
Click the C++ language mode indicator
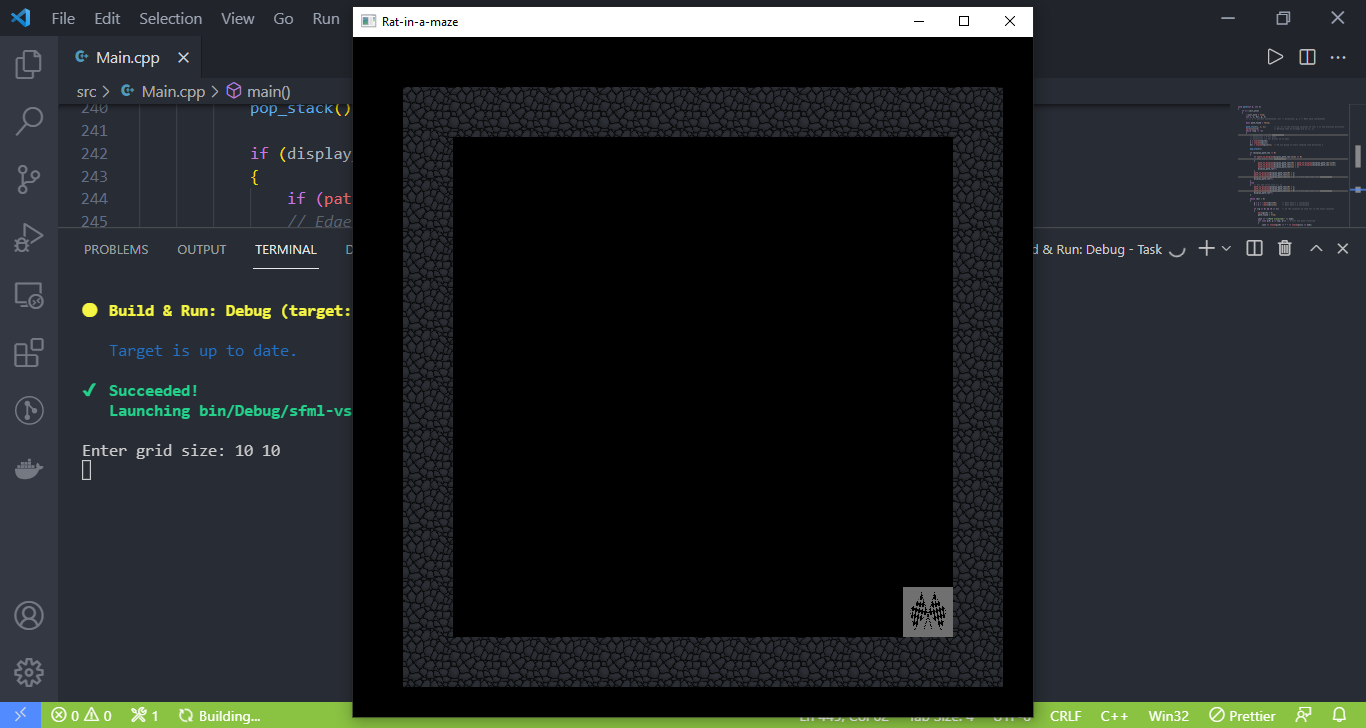point(1114,715)
